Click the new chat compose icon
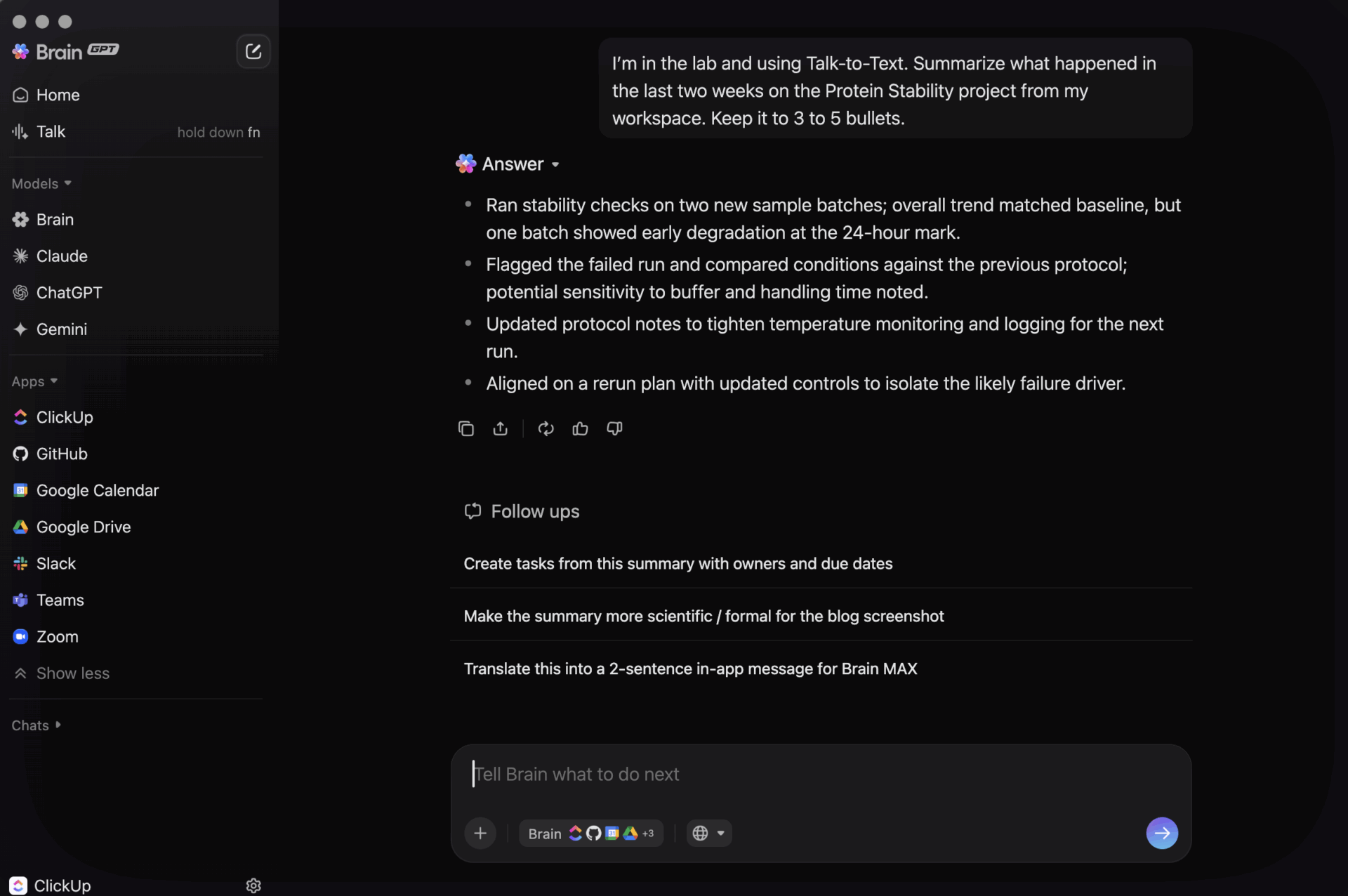1348x896 pixels. [253, 51]
